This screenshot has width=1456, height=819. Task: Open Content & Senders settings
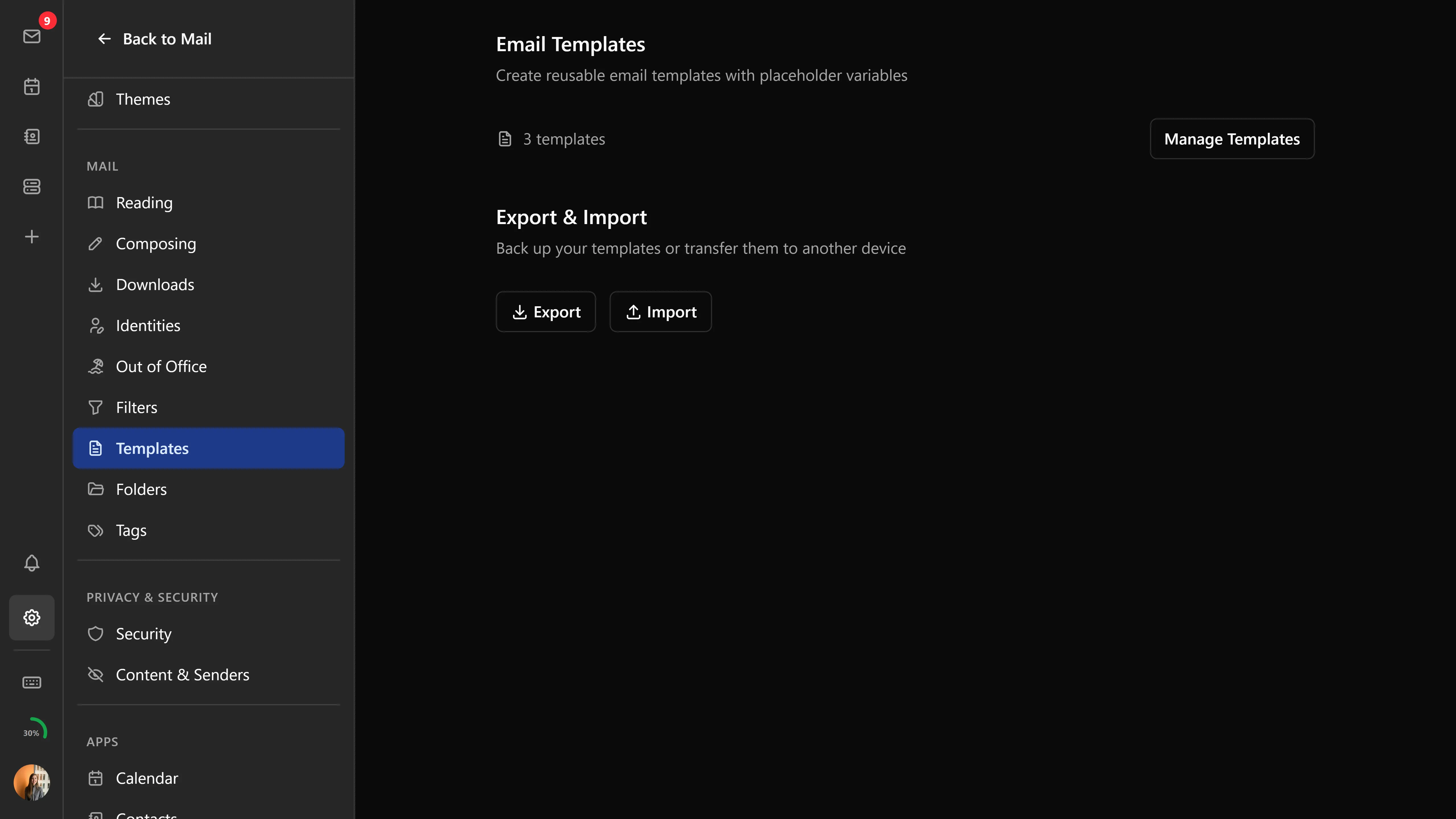[208, 674]
